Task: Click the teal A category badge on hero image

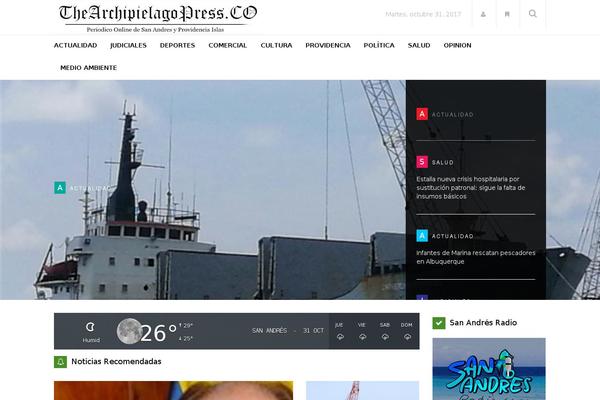Action: [60, 188]
